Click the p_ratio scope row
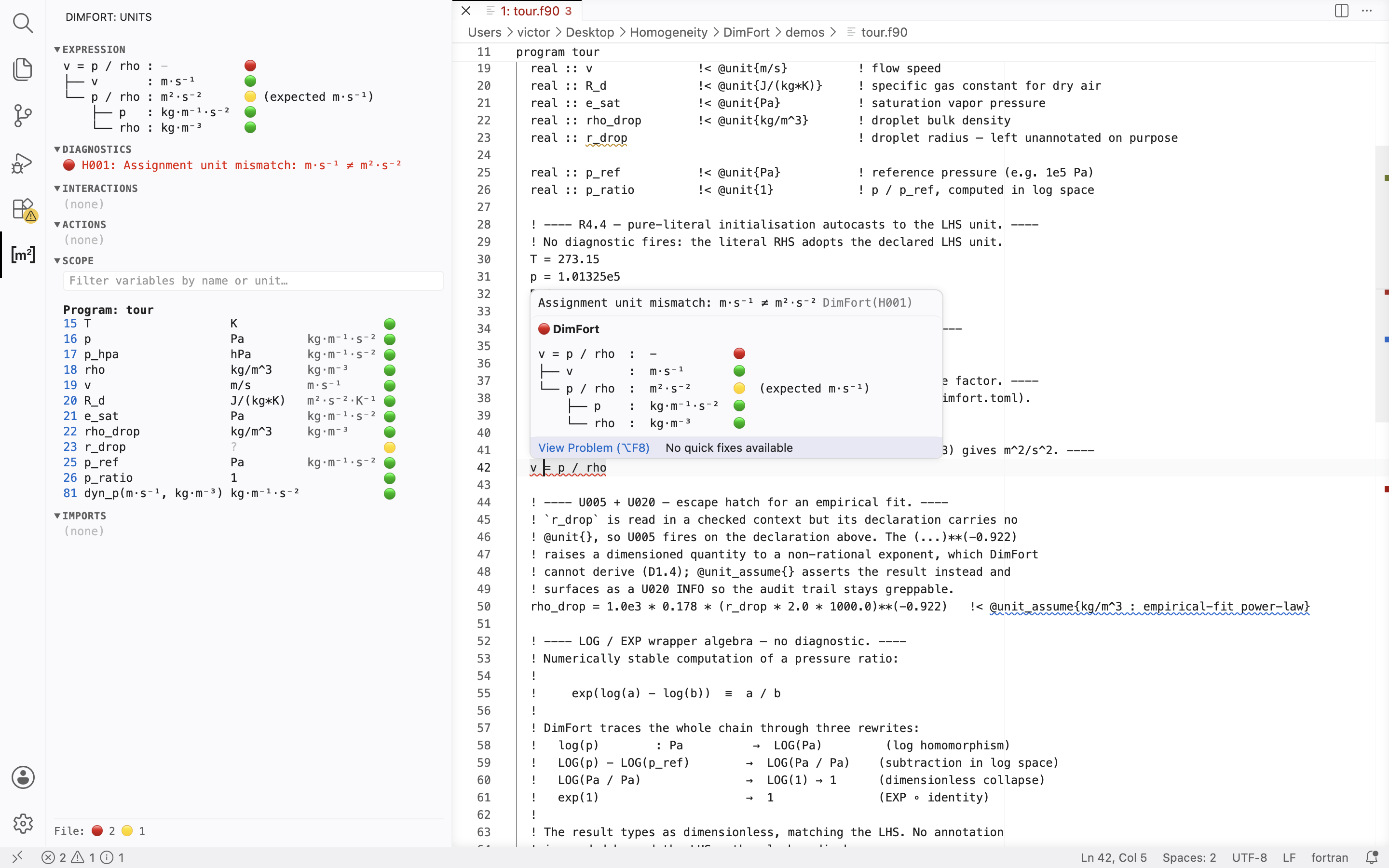This screenshot has height=868, width=1389. (x=230, y=477)
